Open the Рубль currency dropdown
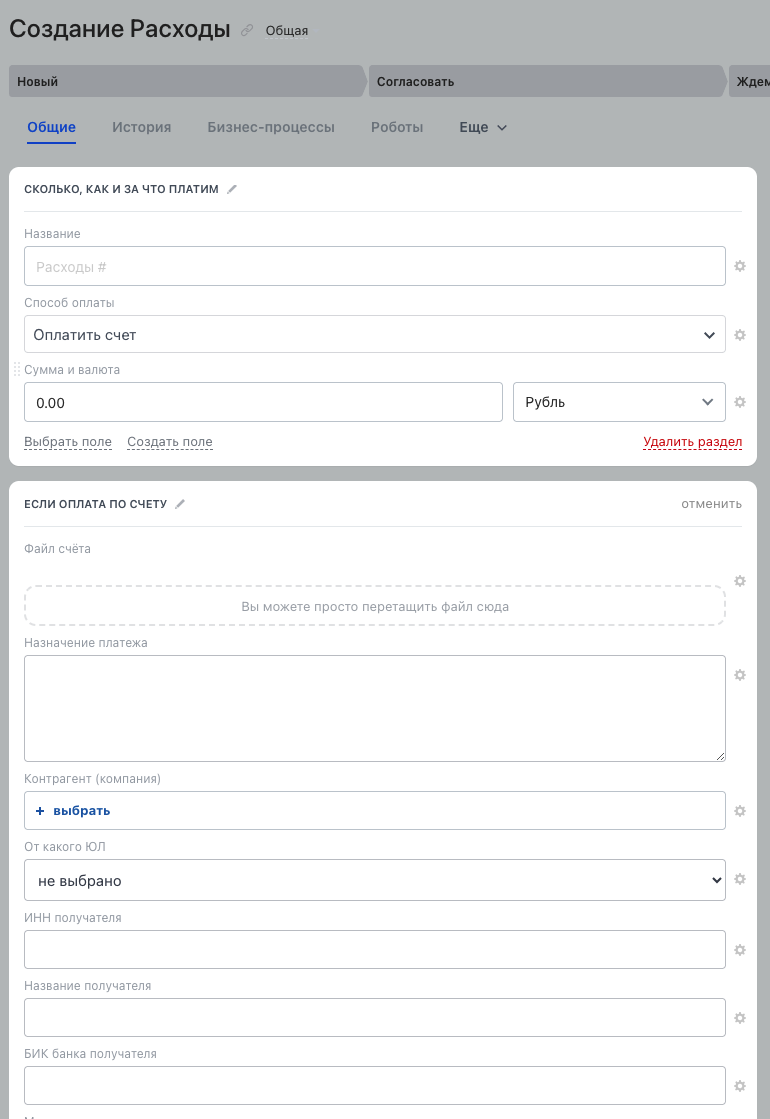 click(618, 402)
